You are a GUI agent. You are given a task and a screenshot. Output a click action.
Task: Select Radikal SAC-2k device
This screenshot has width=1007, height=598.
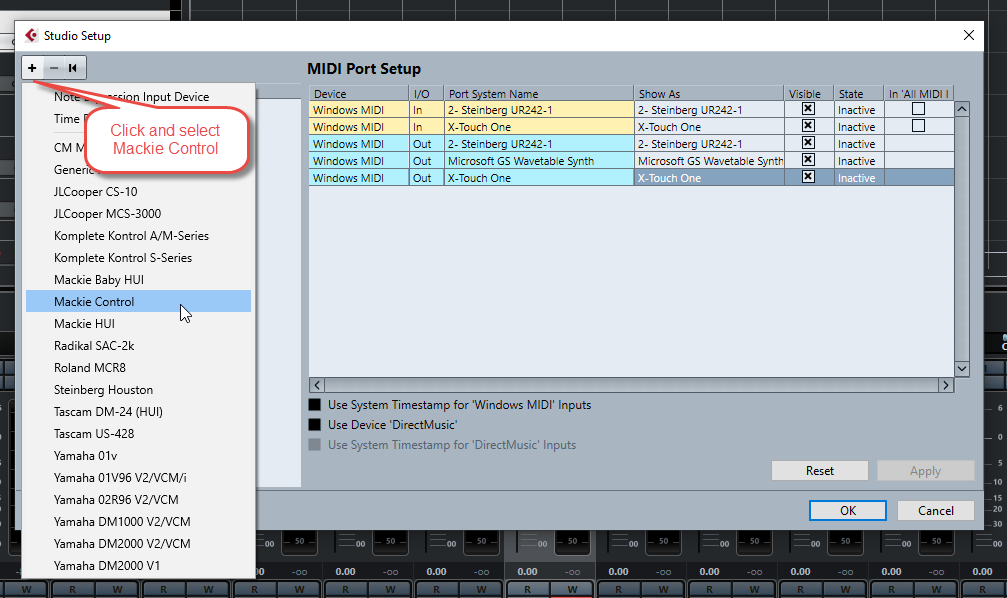tap(138, 346)
